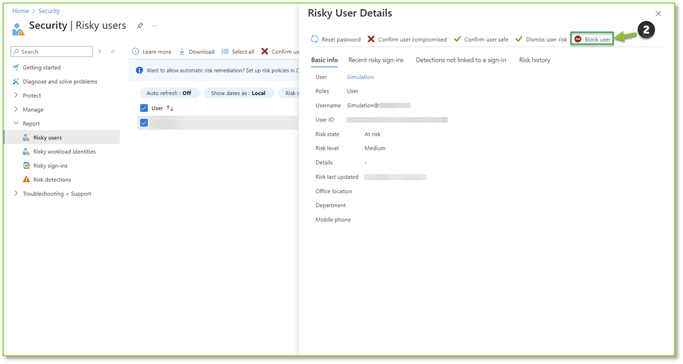Click the Block user button

click(592, 39)
